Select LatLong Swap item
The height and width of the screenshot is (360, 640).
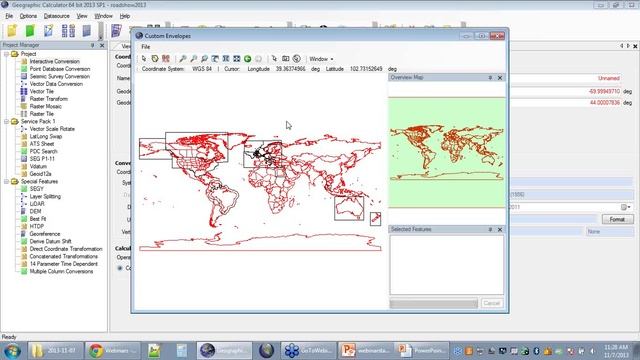46,136
